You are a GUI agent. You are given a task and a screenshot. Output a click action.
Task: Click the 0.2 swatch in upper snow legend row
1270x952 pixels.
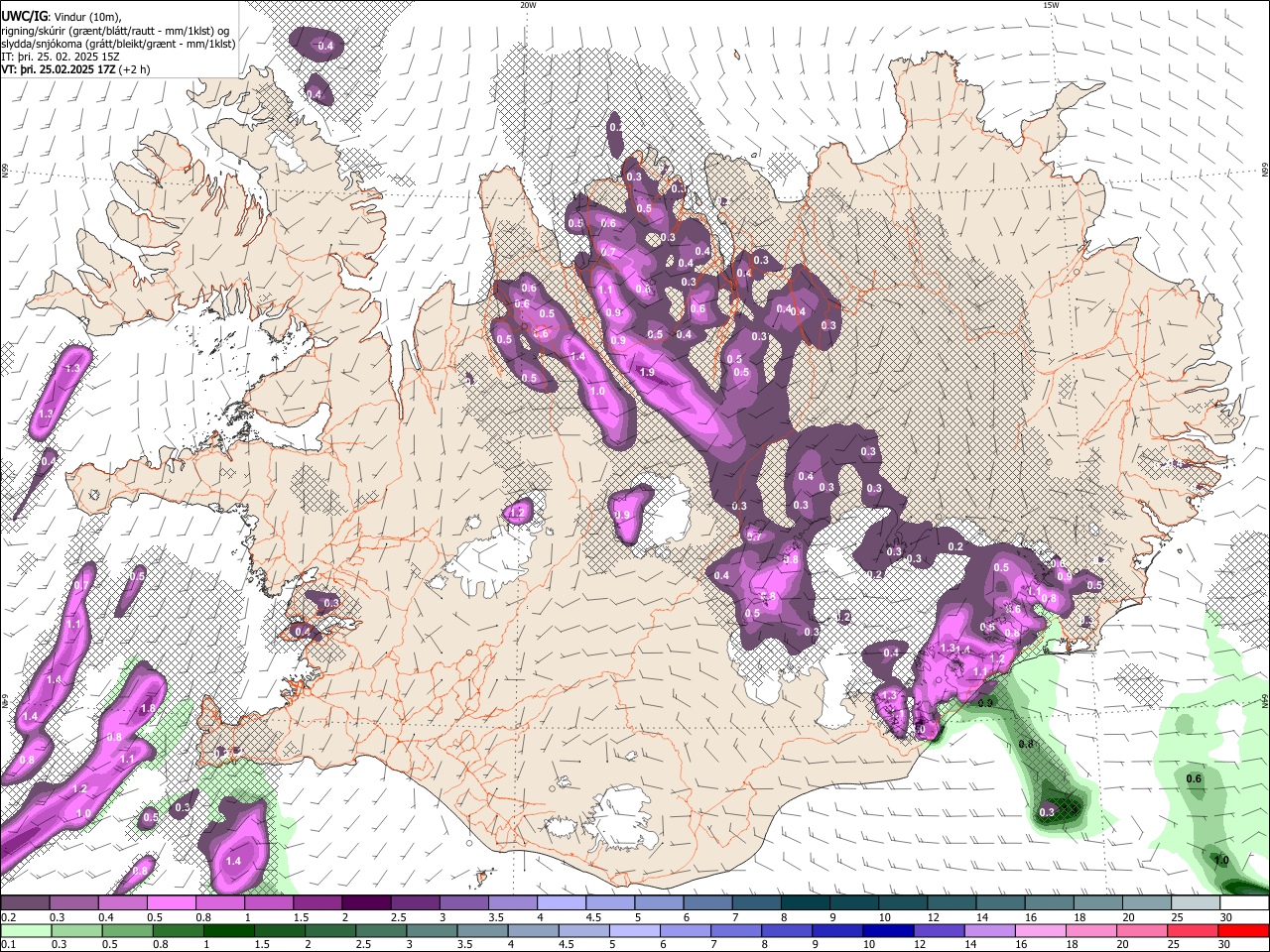tap(25, 903)
